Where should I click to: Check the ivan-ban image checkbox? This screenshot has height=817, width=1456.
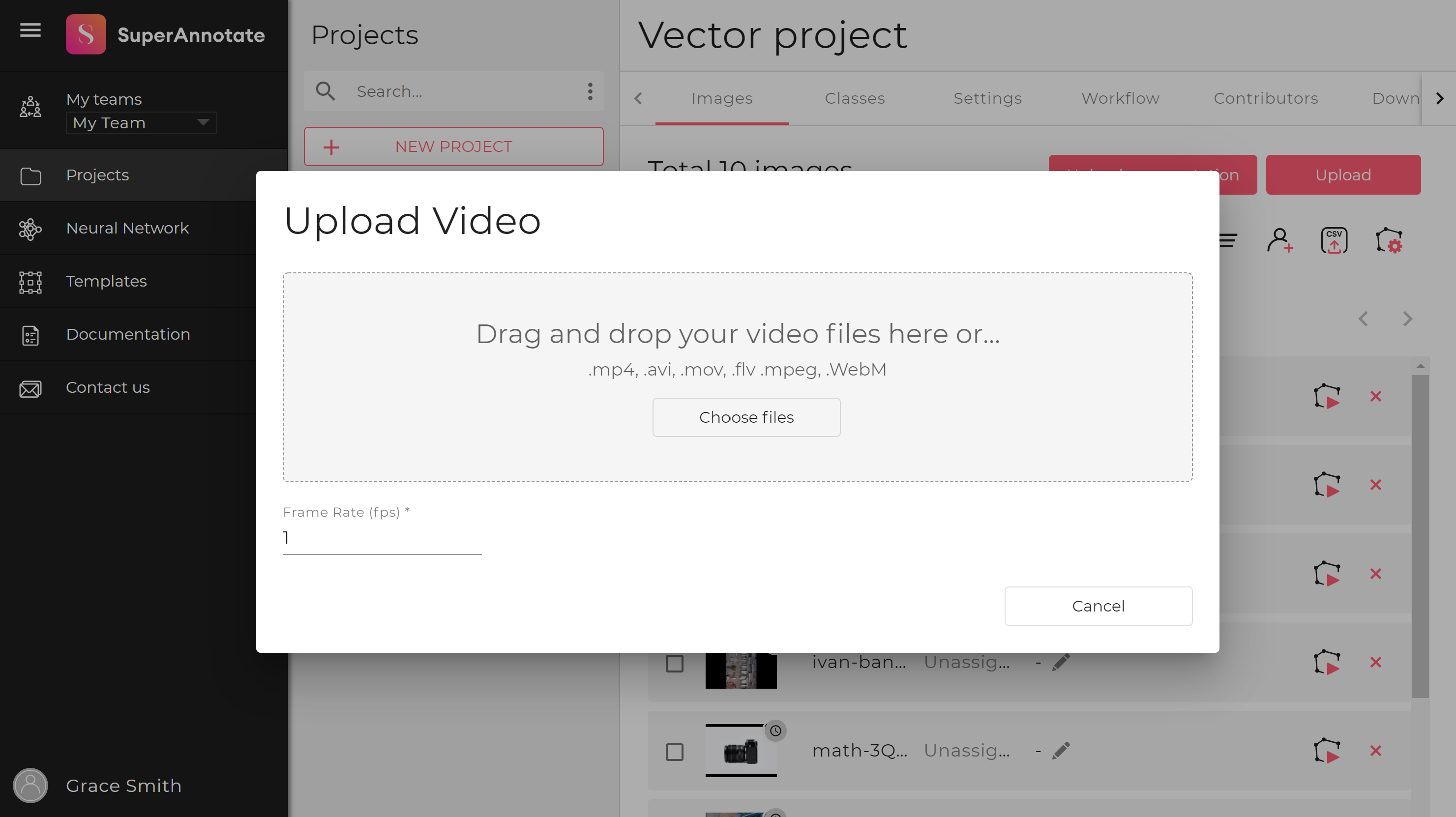tap(674, 663)
